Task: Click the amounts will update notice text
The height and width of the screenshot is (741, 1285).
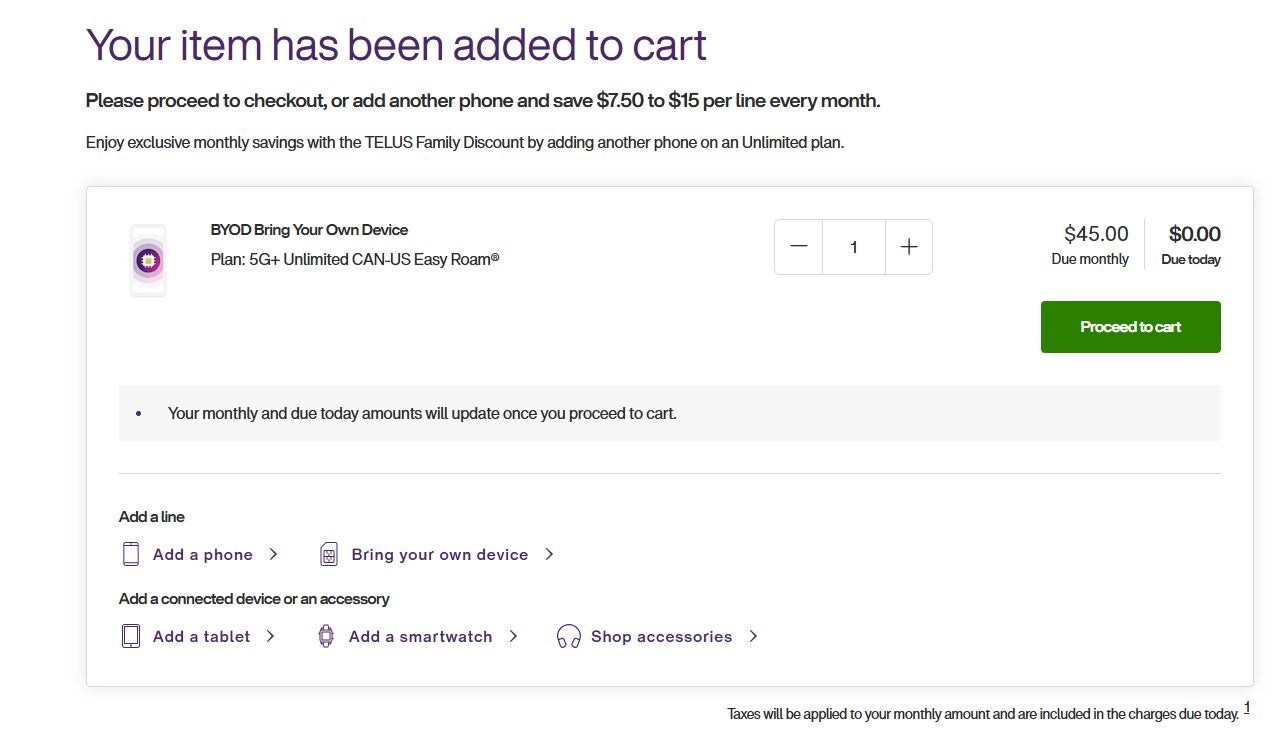Action: pos(422,413)
